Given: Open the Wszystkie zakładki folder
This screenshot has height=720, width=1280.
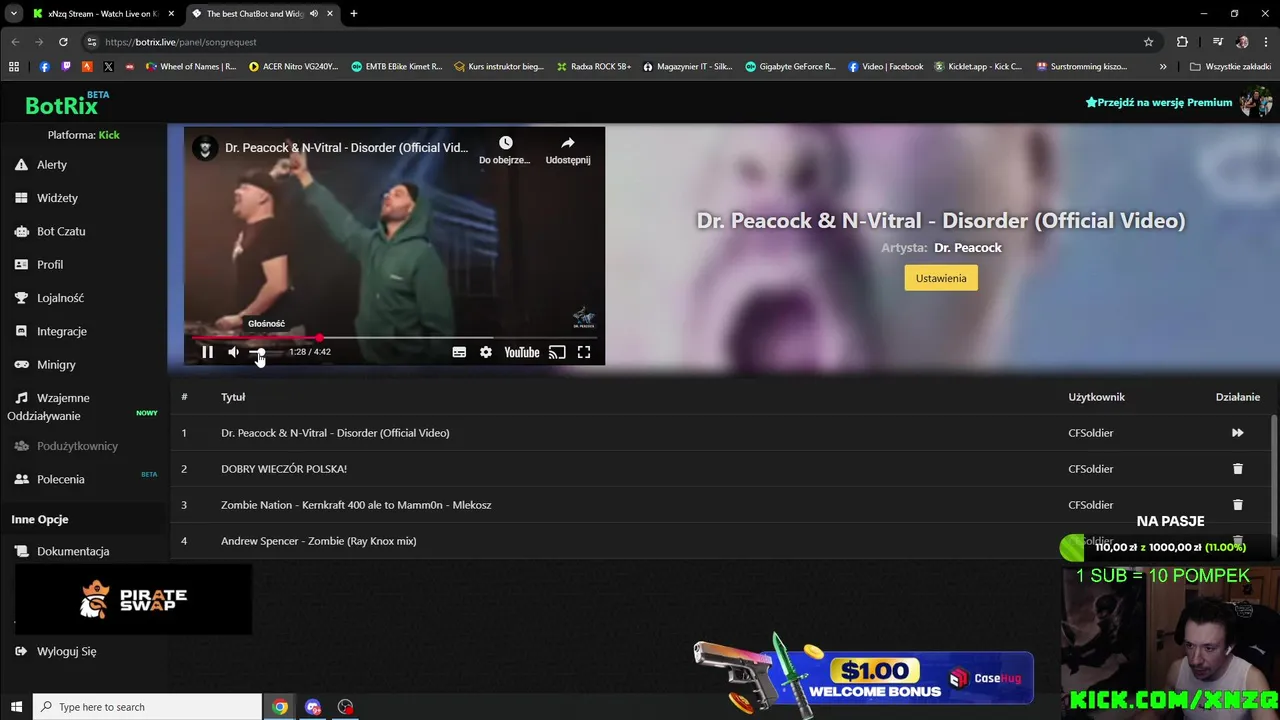Looking at the screenshot, I should 1231,67.
